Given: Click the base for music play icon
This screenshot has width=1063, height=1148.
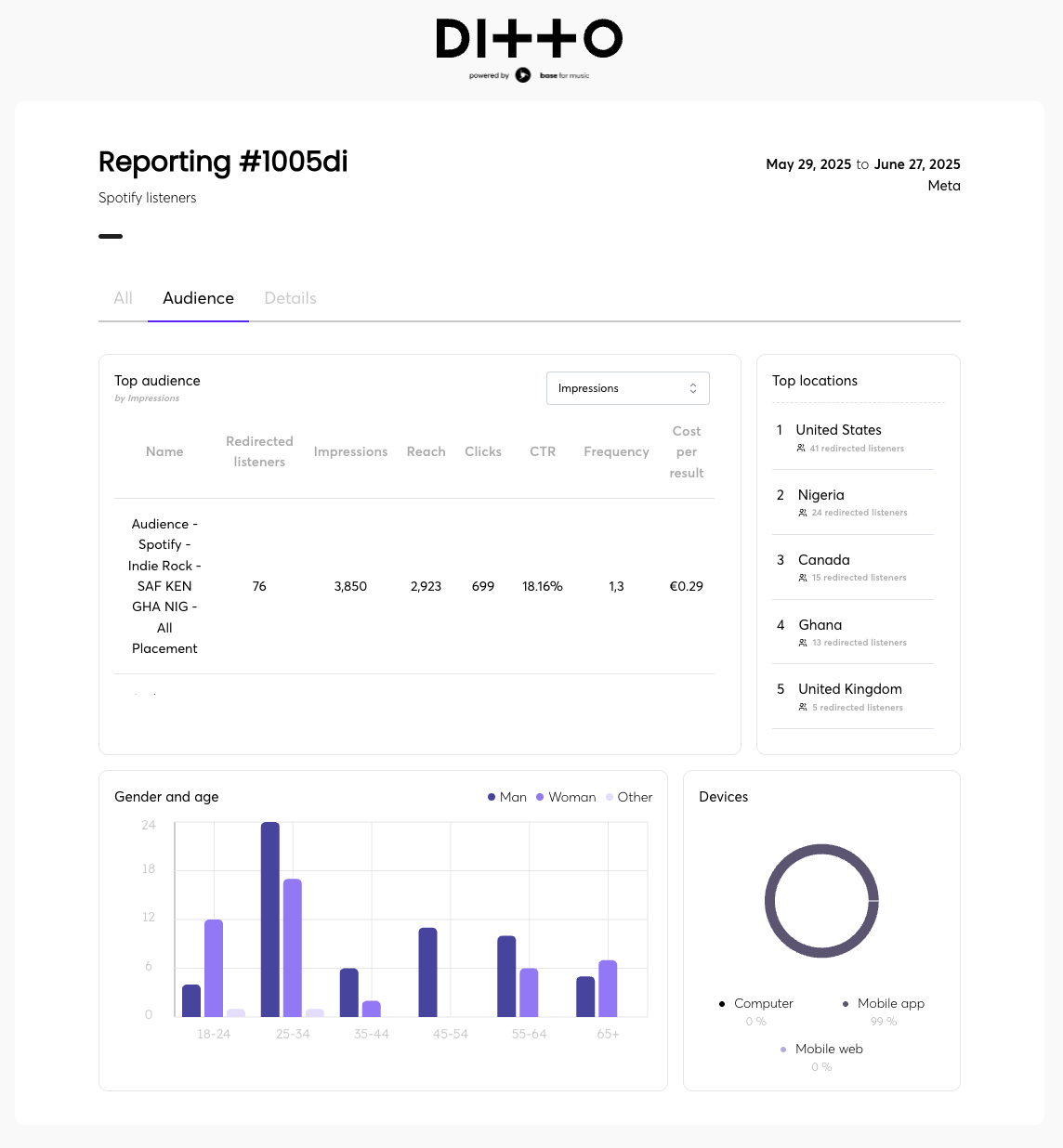Looking at the screenshot, I should [x=523, y=75].
